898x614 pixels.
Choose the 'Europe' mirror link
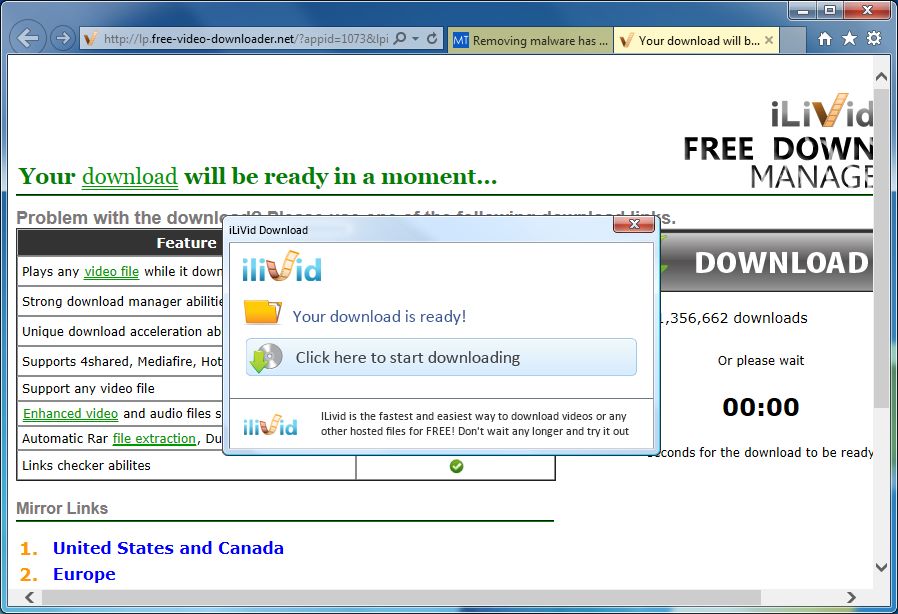point(84,574)
